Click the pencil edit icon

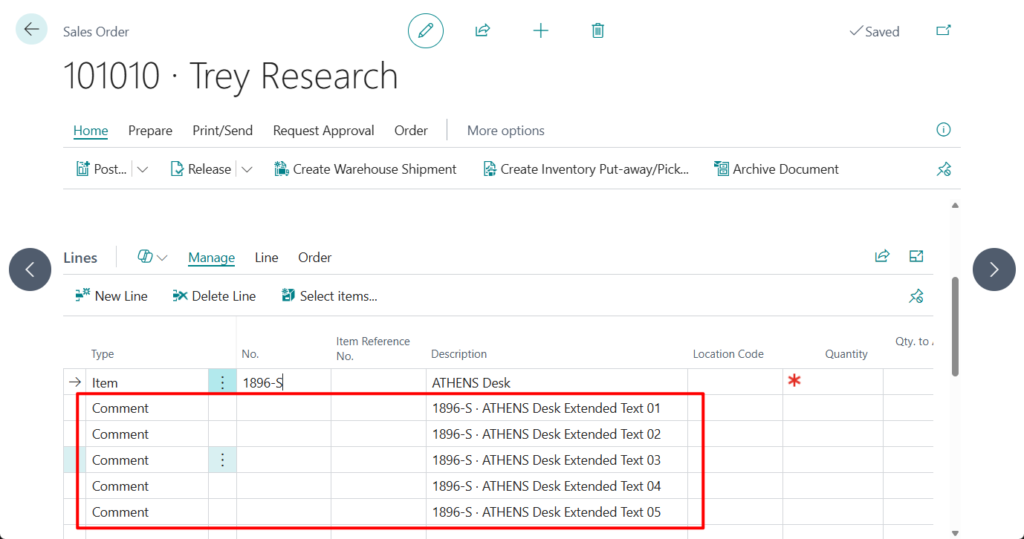coord(425,31)
